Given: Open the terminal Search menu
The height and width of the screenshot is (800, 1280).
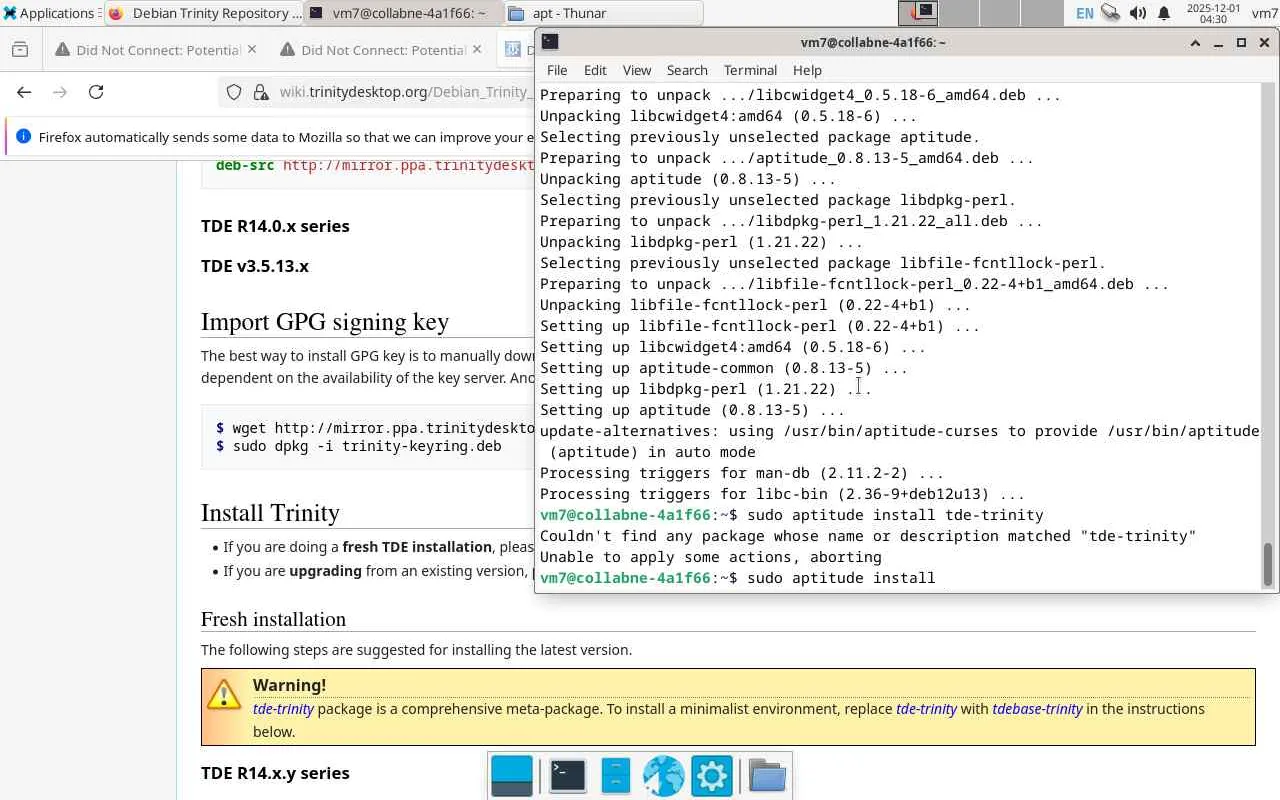Looking at the screenshot, I should pos(687,70).
